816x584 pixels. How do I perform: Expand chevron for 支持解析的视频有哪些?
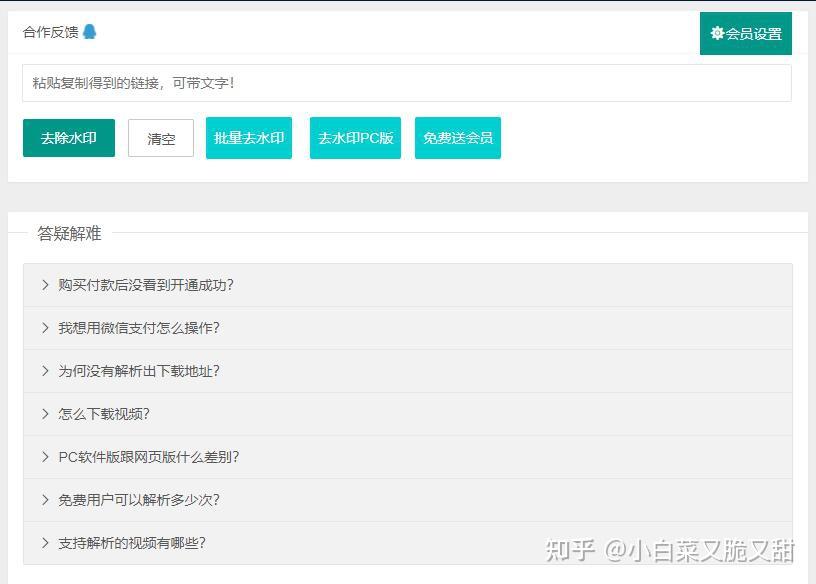pyautogui.click(x=45, y=543)
